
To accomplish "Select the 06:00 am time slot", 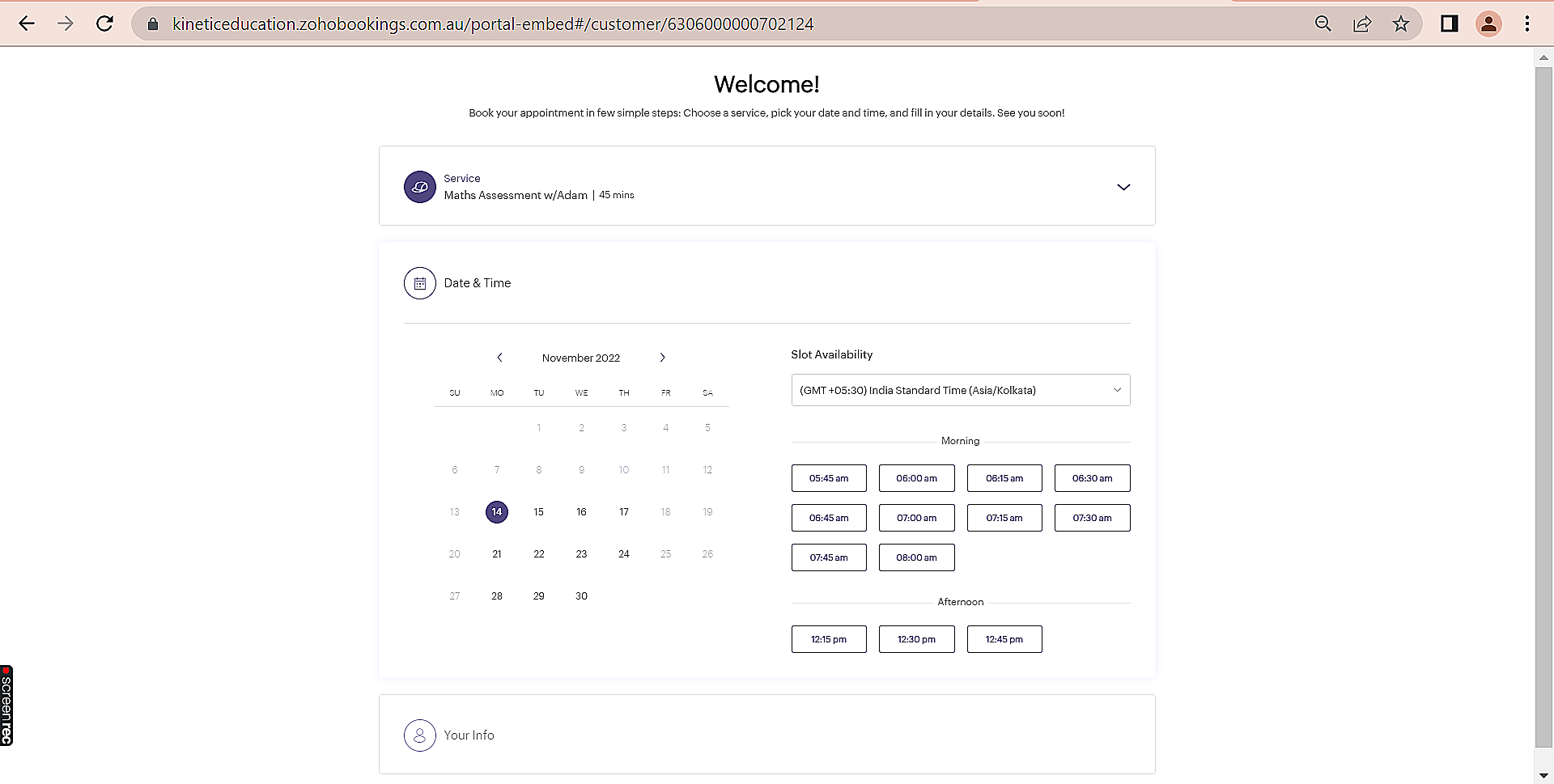I will [916, 478].
